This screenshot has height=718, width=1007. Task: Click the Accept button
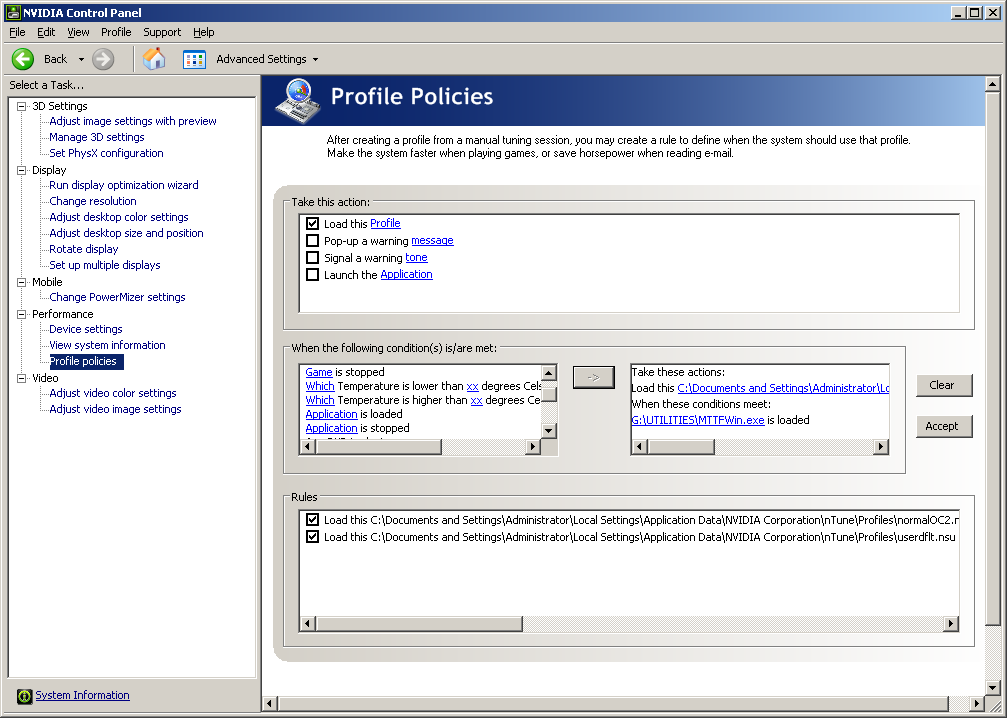(x=944, y=426)
